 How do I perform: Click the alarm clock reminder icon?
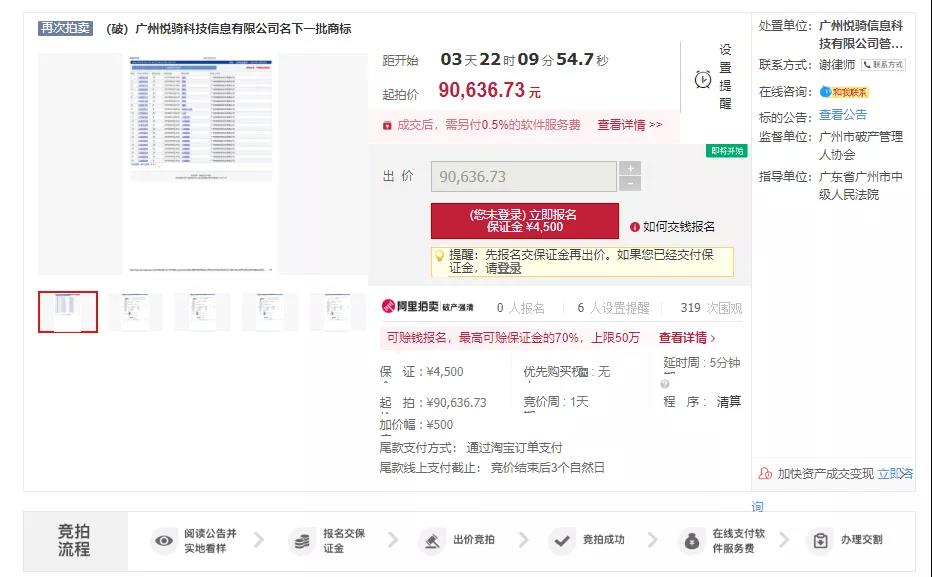coord(703,79)
